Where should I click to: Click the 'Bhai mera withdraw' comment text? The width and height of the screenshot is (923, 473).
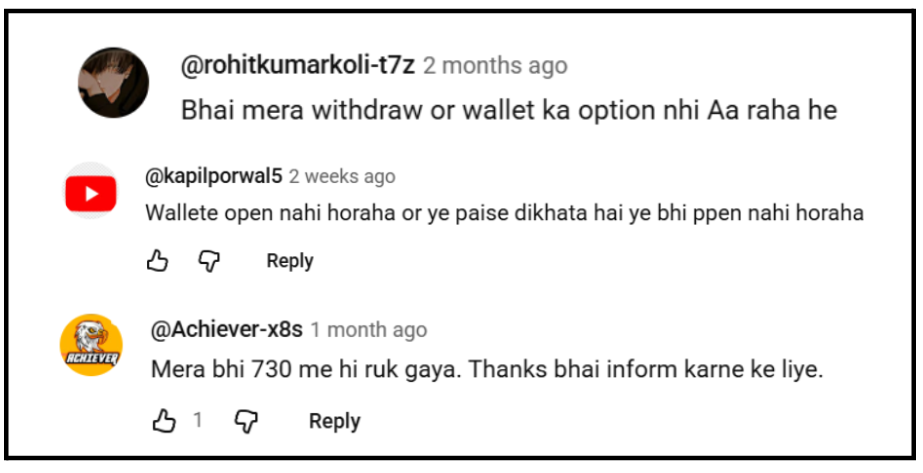509,110
